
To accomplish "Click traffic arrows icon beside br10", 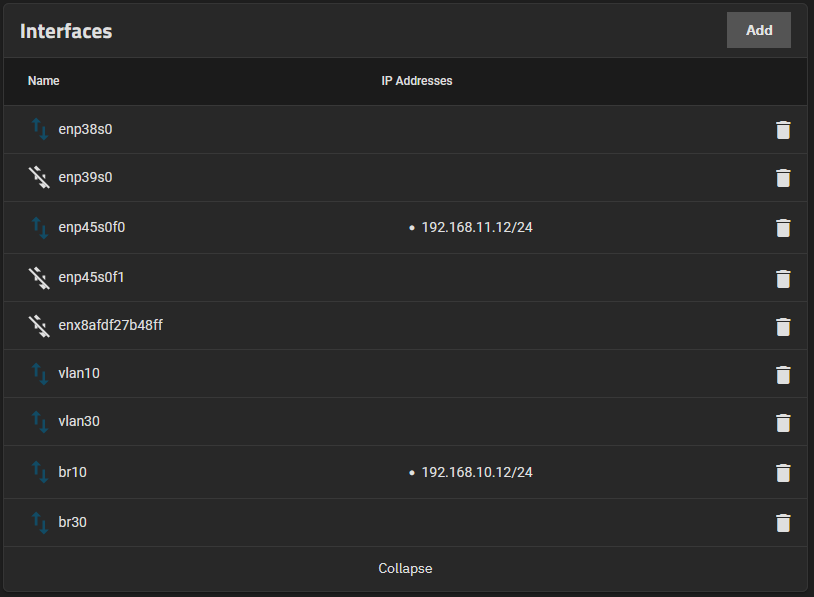I will pos(39,472).
